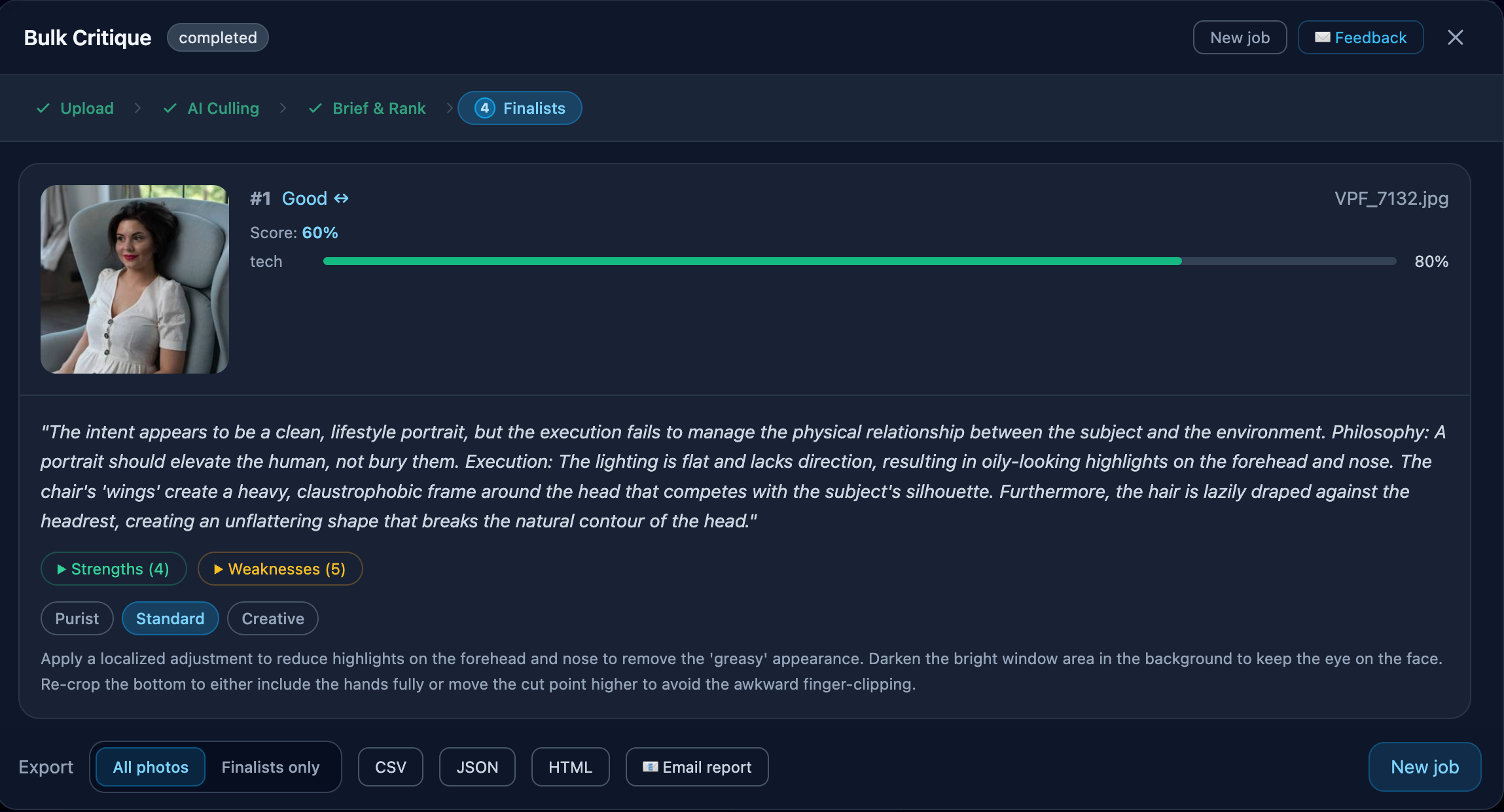
Task: Switch export filter to Finalists only
Action: 270,766
